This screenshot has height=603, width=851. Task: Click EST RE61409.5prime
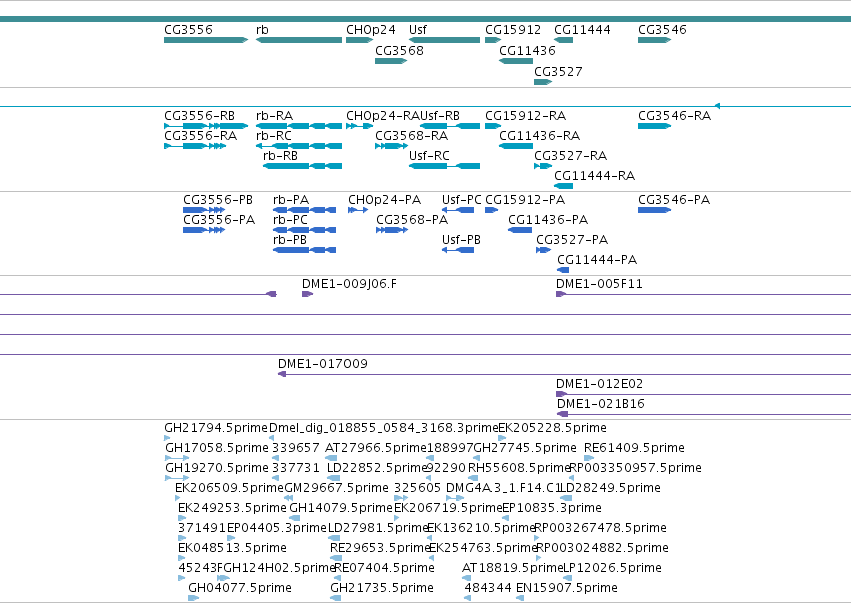(589, 459)
